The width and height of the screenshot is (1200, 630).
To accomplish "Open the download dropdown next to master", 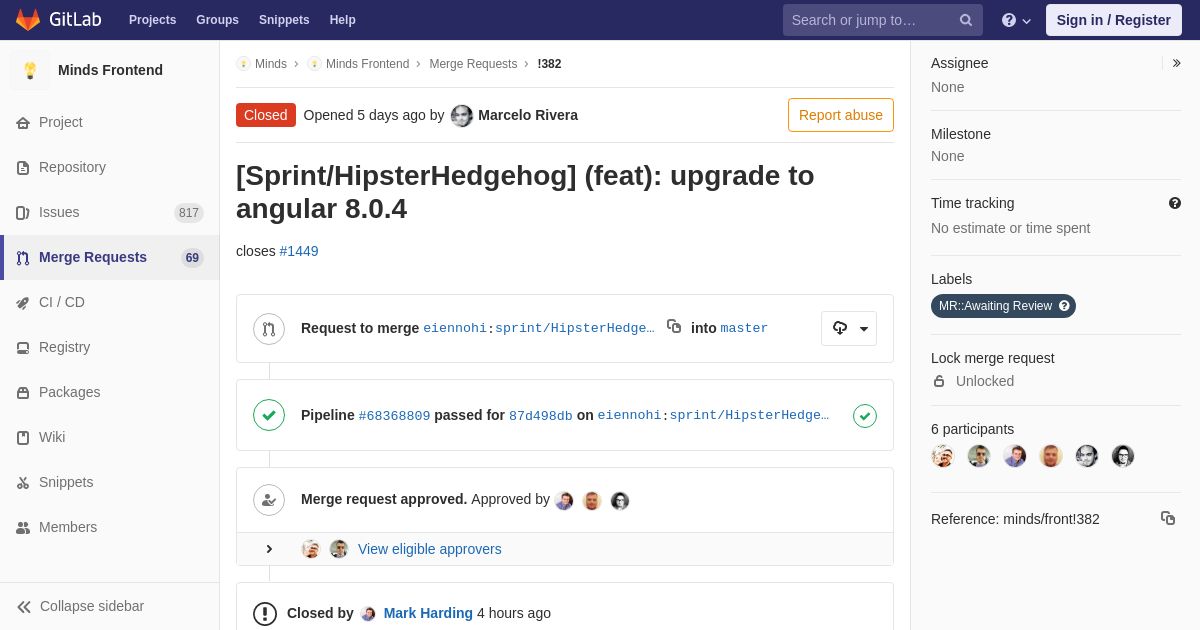I will click(849, 328).
